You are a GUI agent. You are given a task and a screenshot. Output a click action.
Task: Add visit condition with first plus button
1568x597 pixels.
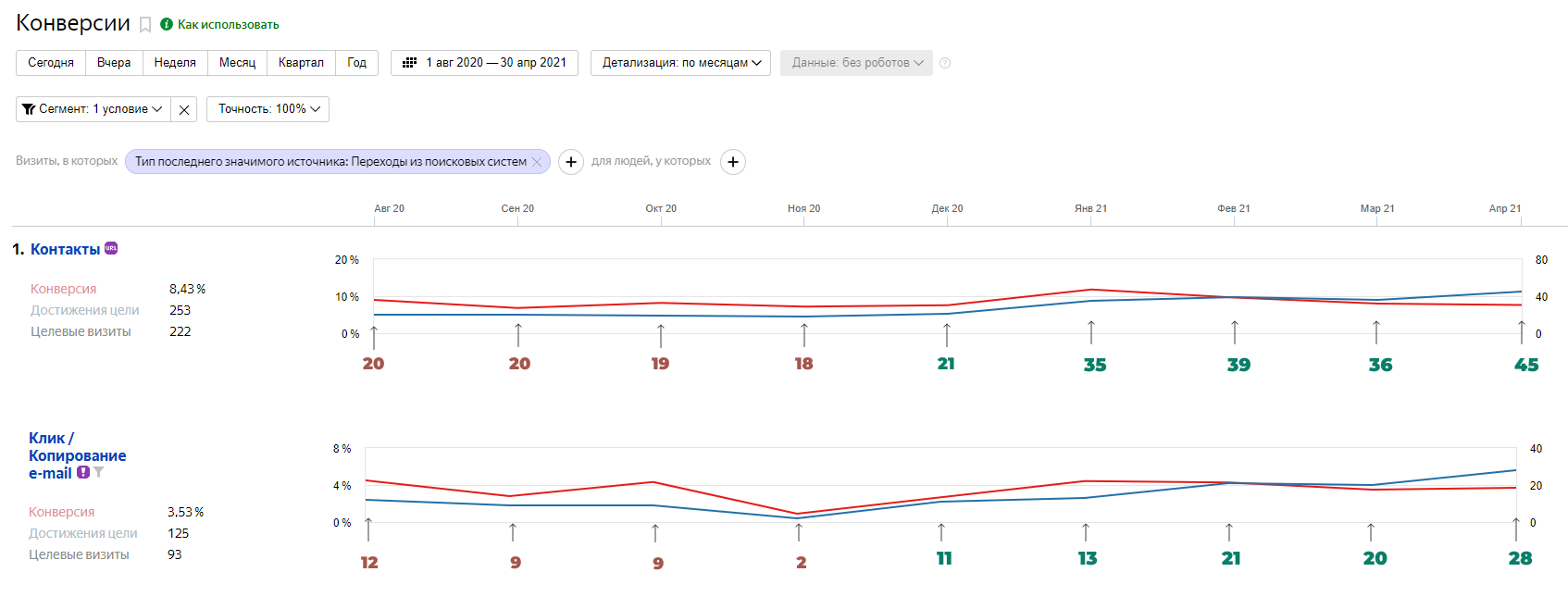coord(571,162)
